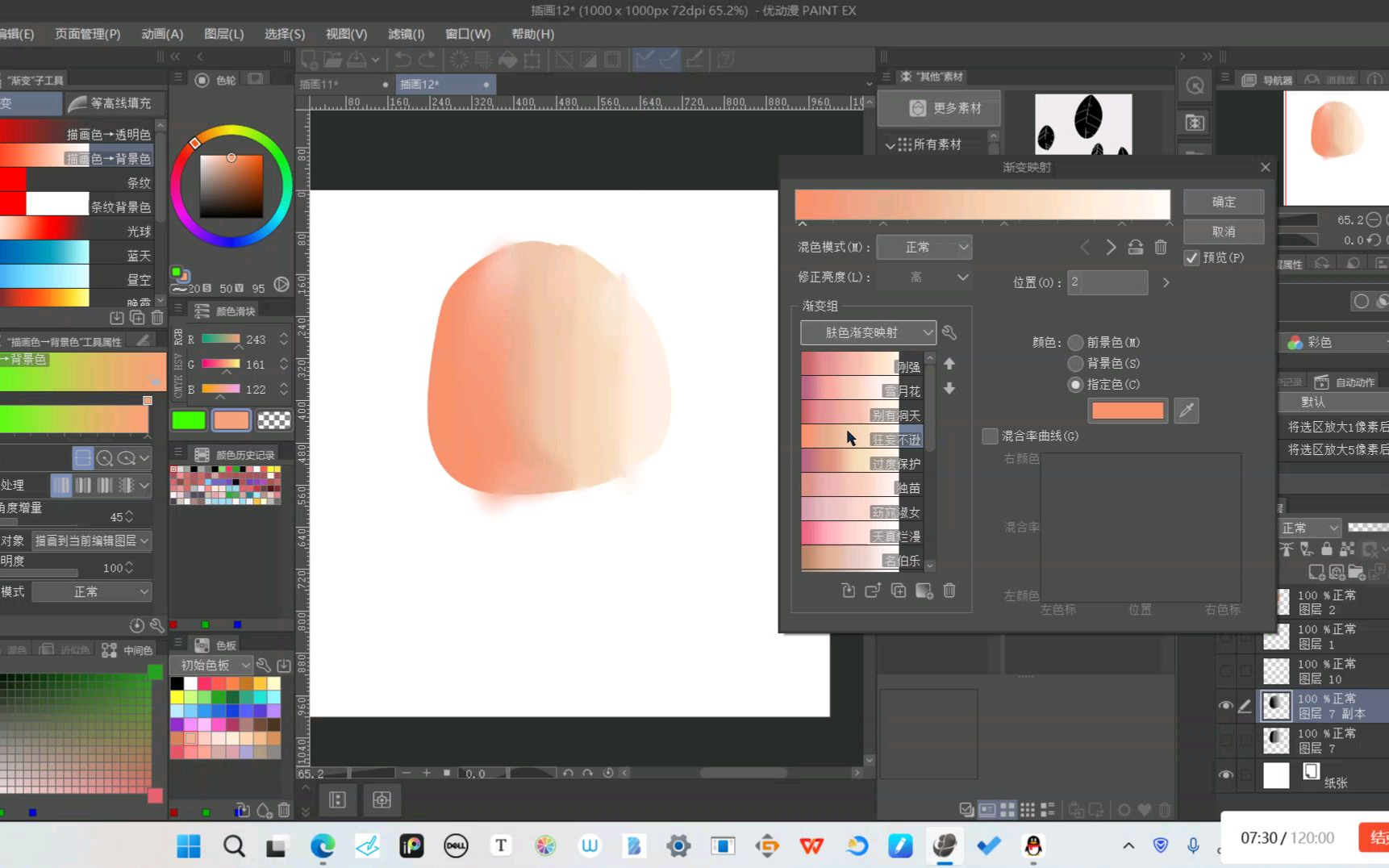The image size is (1389, 868).
Task: Click the wrench icon beside gradient set dropdown
Action: (949, 332)
